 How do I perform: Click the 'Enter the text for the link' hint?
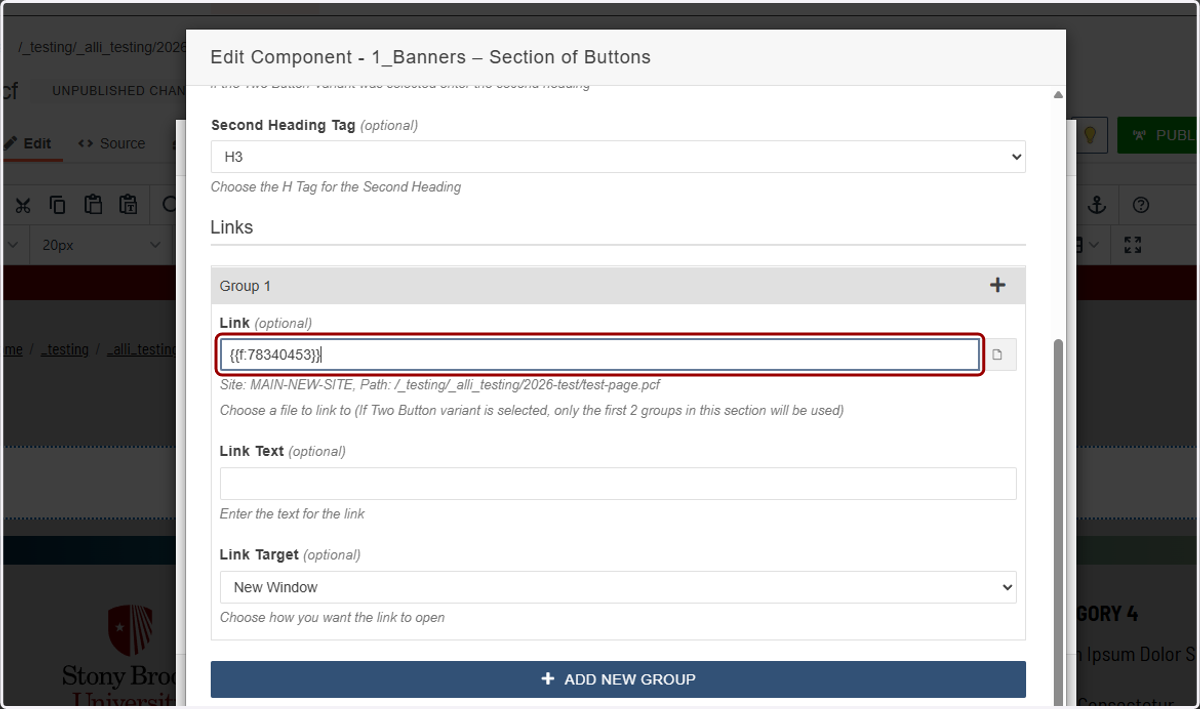292,514
